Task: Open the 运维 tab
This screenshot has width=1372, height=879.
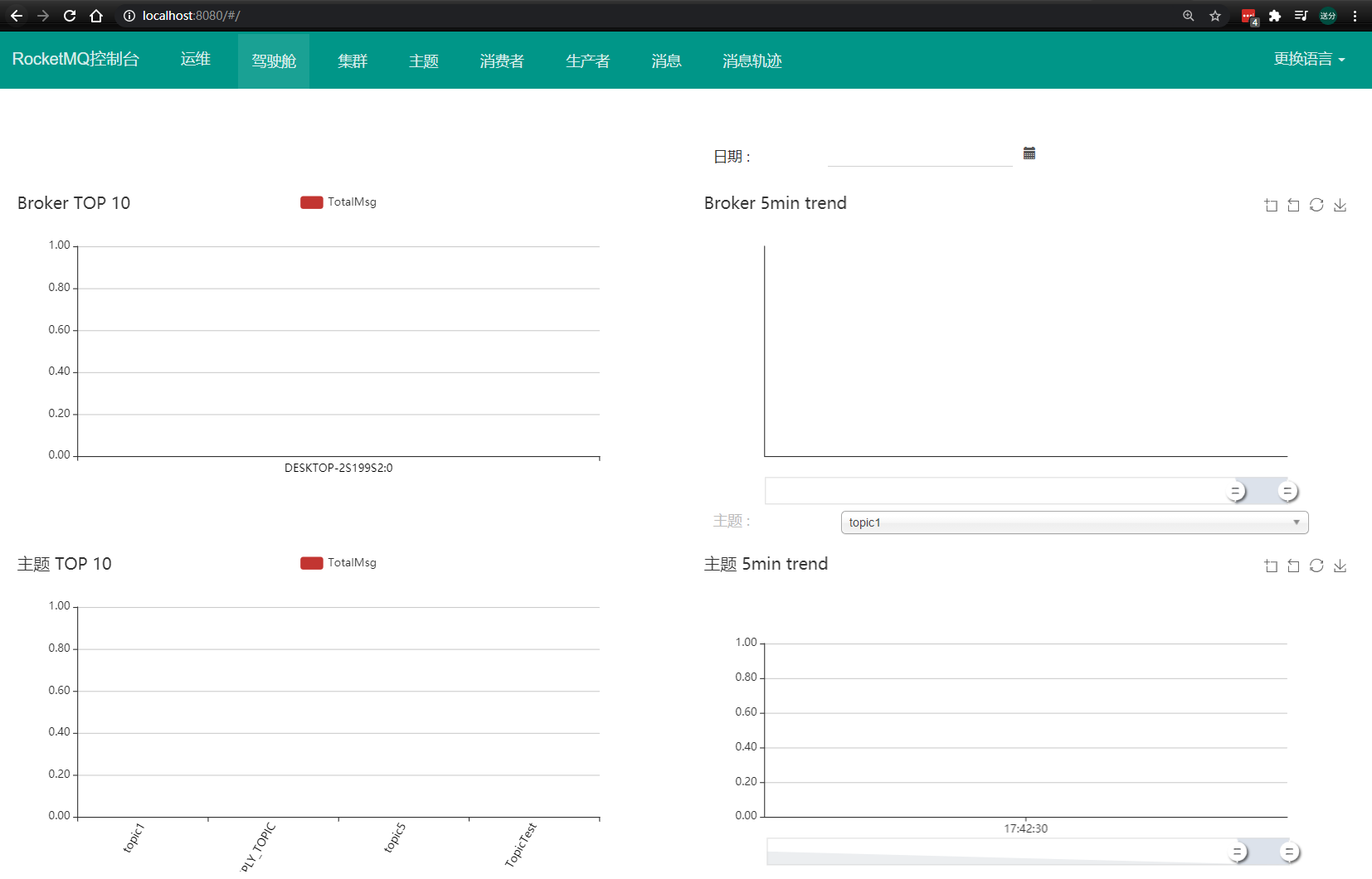Action: tap(196, 59)
